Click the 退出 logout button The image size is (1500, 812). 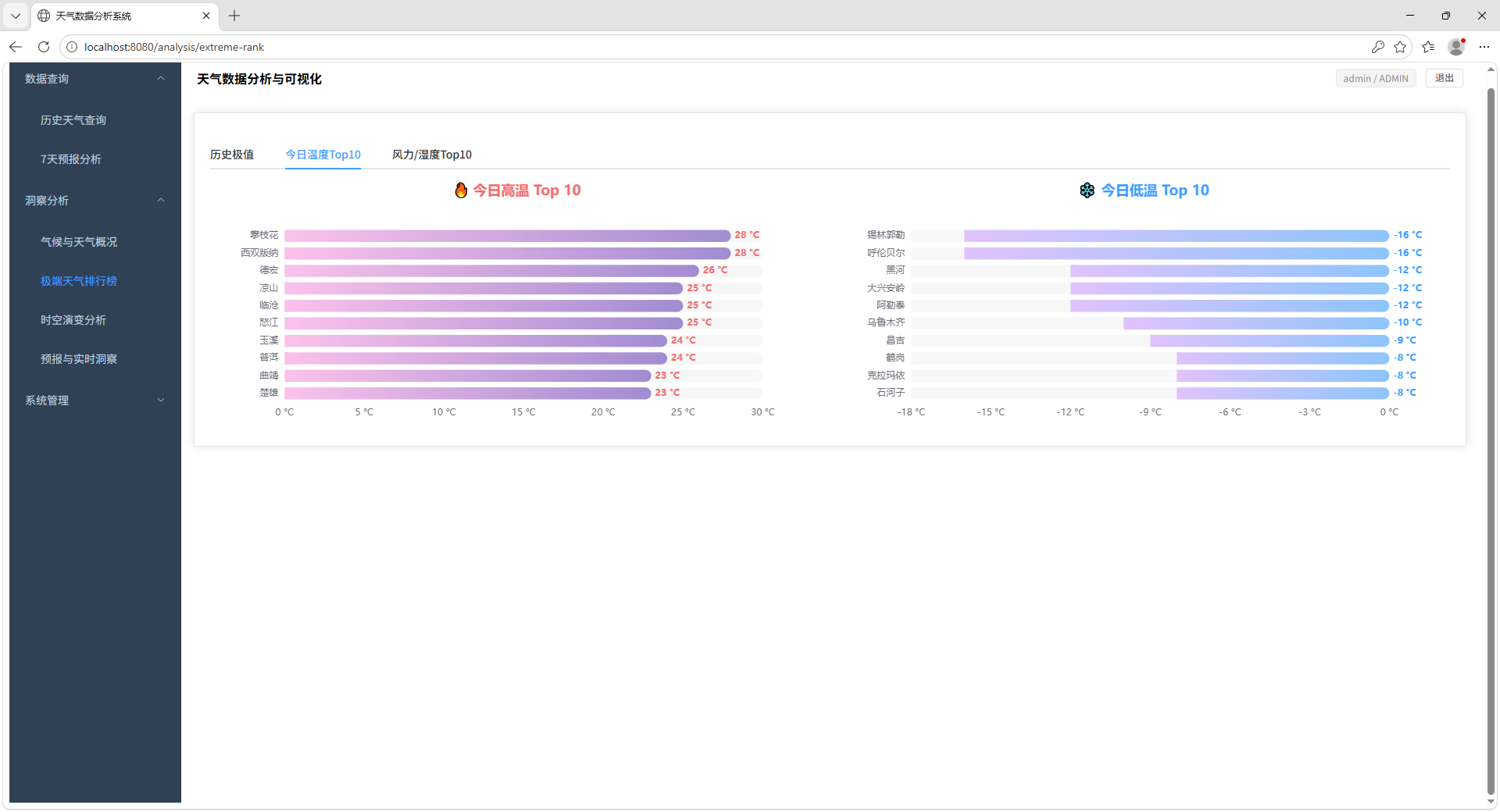(1444, 78)
